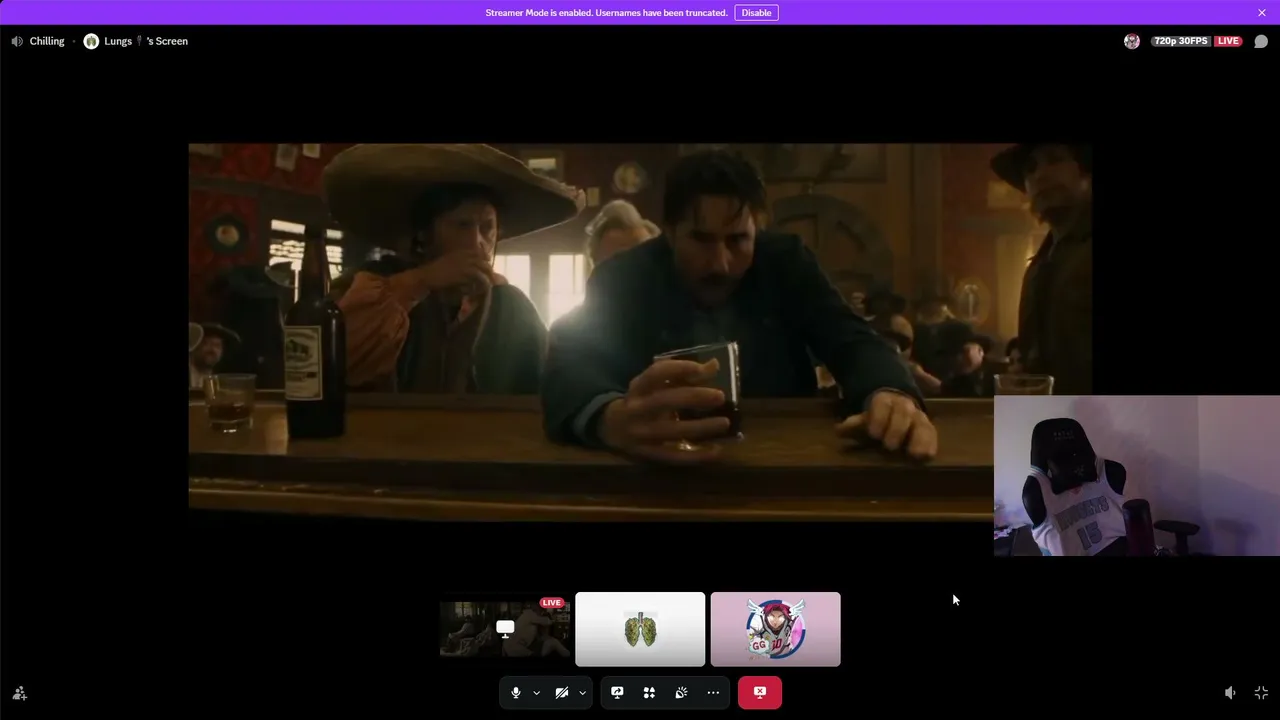
Task: Click the Share Your Screen icon
Action: (x=617, y=693)
